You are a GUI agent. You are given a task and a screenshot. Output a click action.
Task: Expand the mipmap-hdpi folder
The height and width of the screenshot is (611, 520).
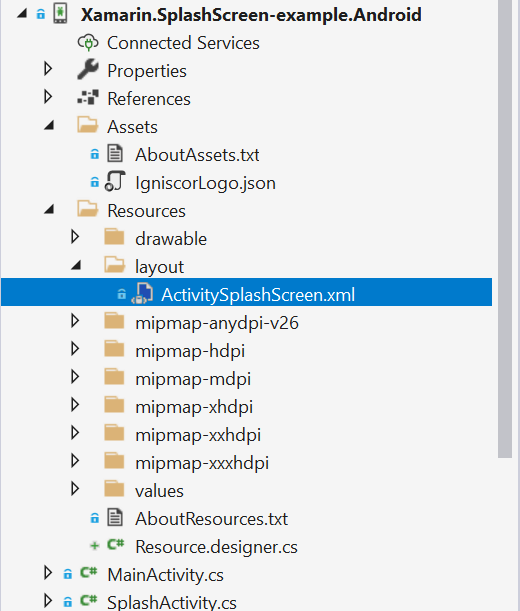[x=75, y=349]
